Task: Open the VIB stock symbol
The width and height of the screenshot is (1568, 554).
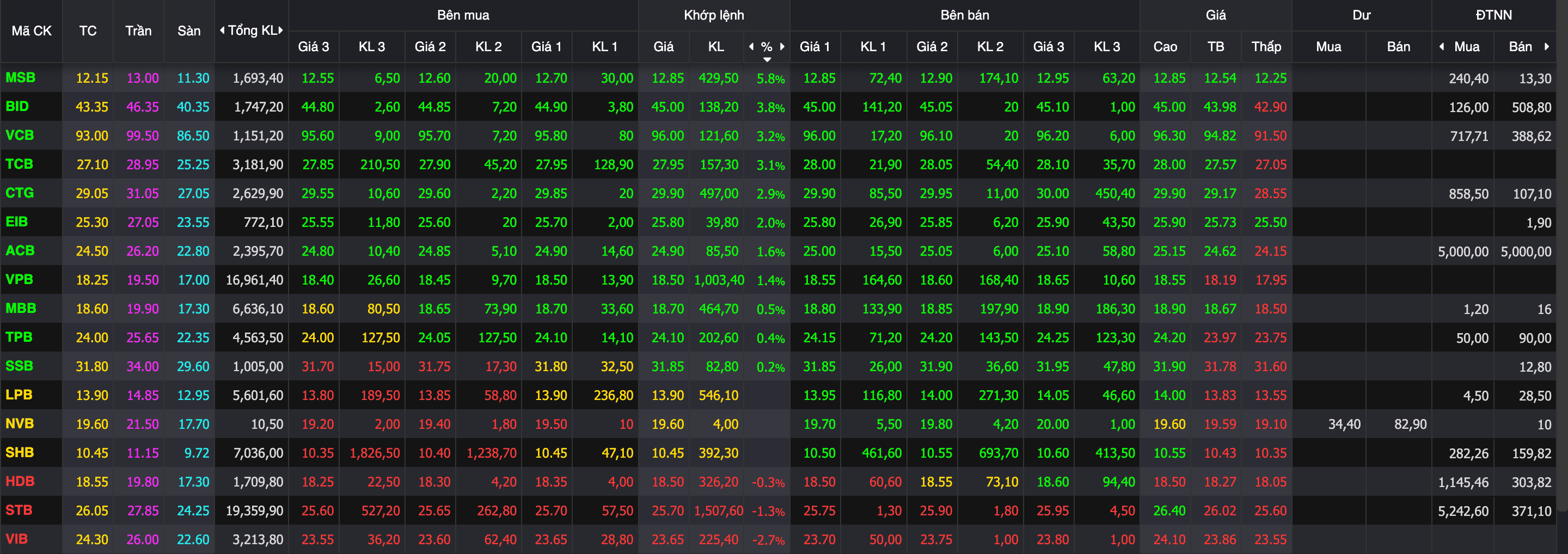Action: [16, 539]
